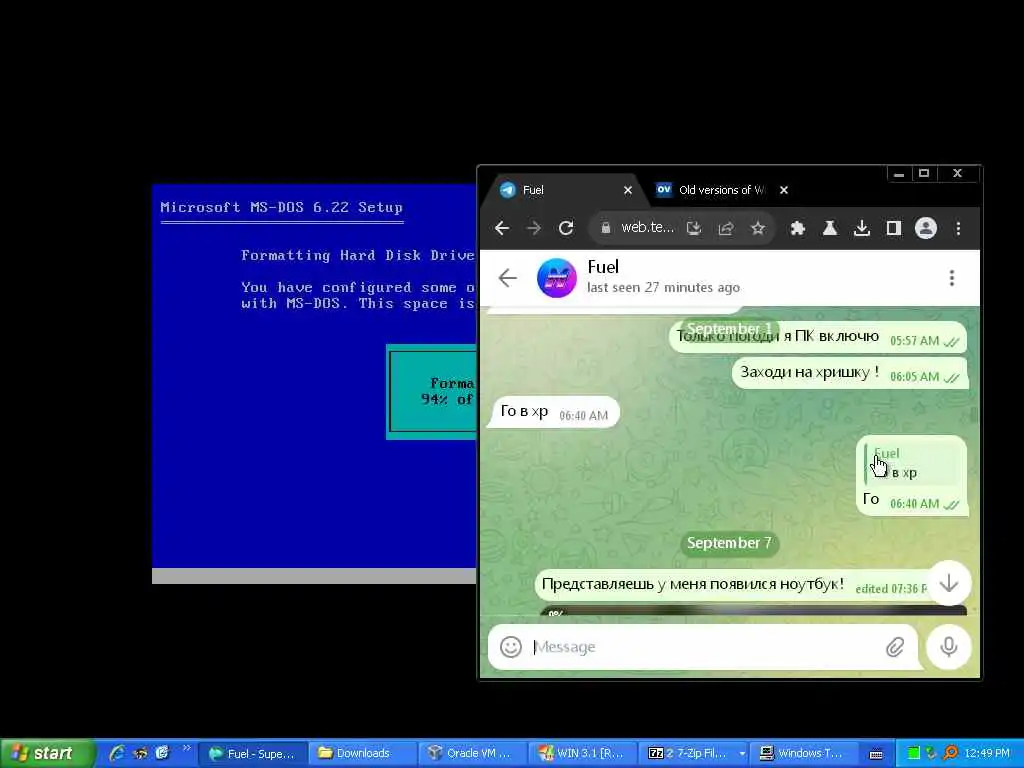This screenshot has width=1024, height=768.
Task: Open the emoji picker
Action: point(511,647)
